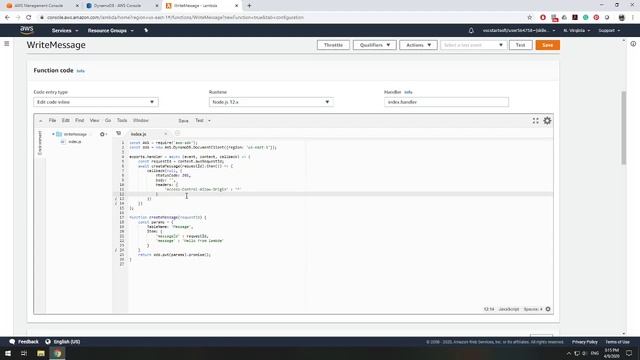Open the Services menu

tap(64, 31)
